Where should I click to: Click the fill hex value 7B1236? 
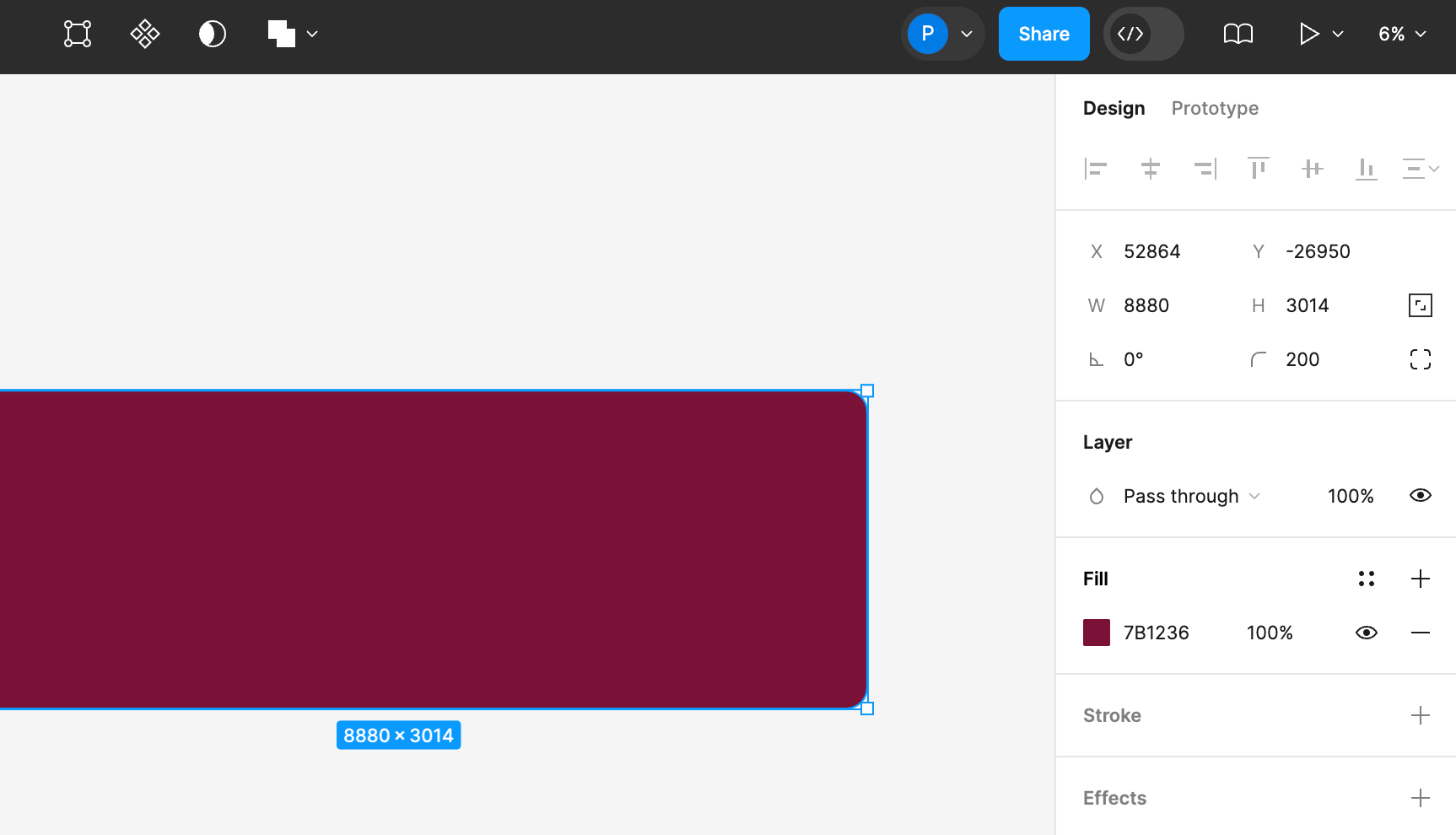pyautogui.click(x=1157, y=633)
